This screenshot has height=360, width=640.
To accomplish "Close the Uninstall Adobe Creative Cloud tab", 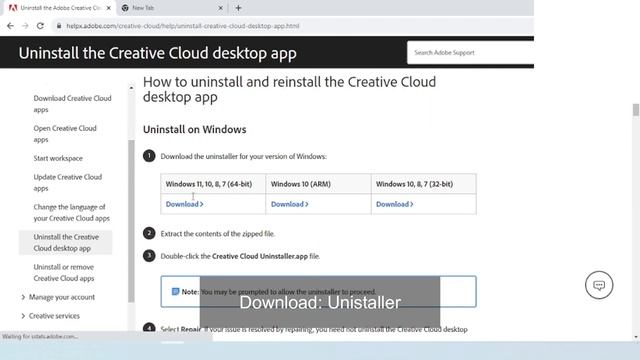I will [109, 8].
